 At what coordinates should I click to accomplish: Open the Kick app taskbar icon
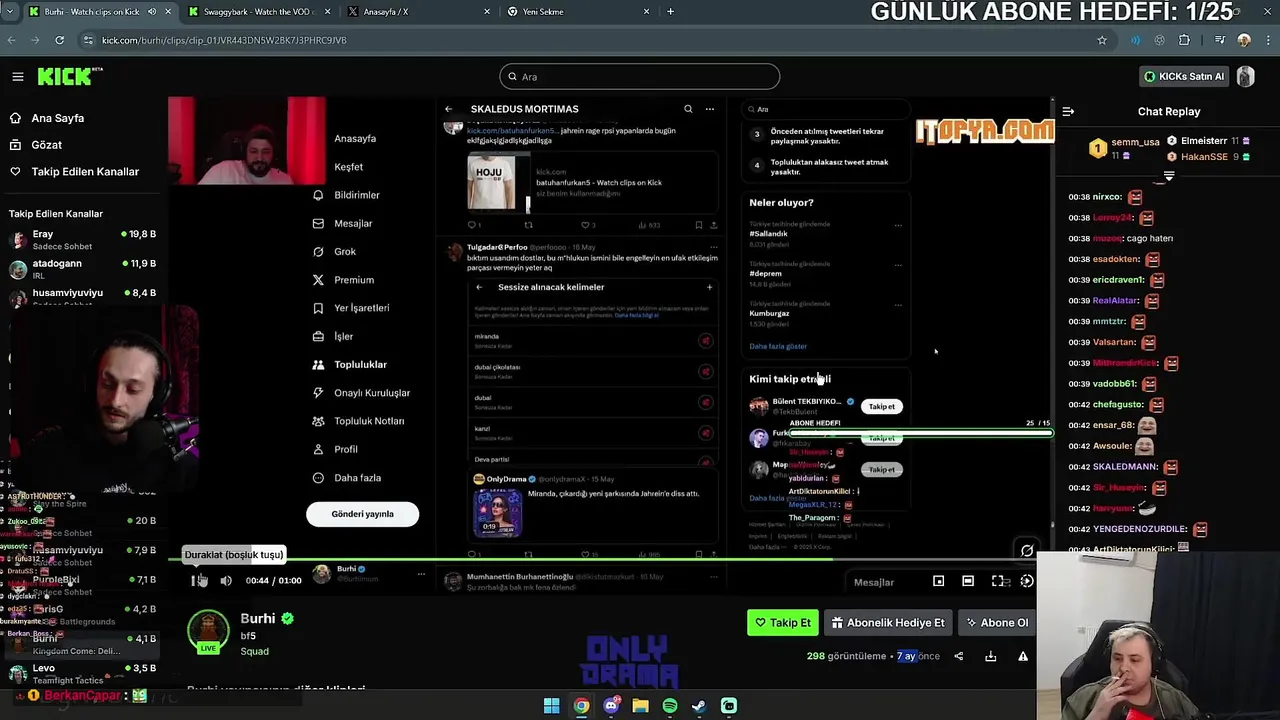729,706
